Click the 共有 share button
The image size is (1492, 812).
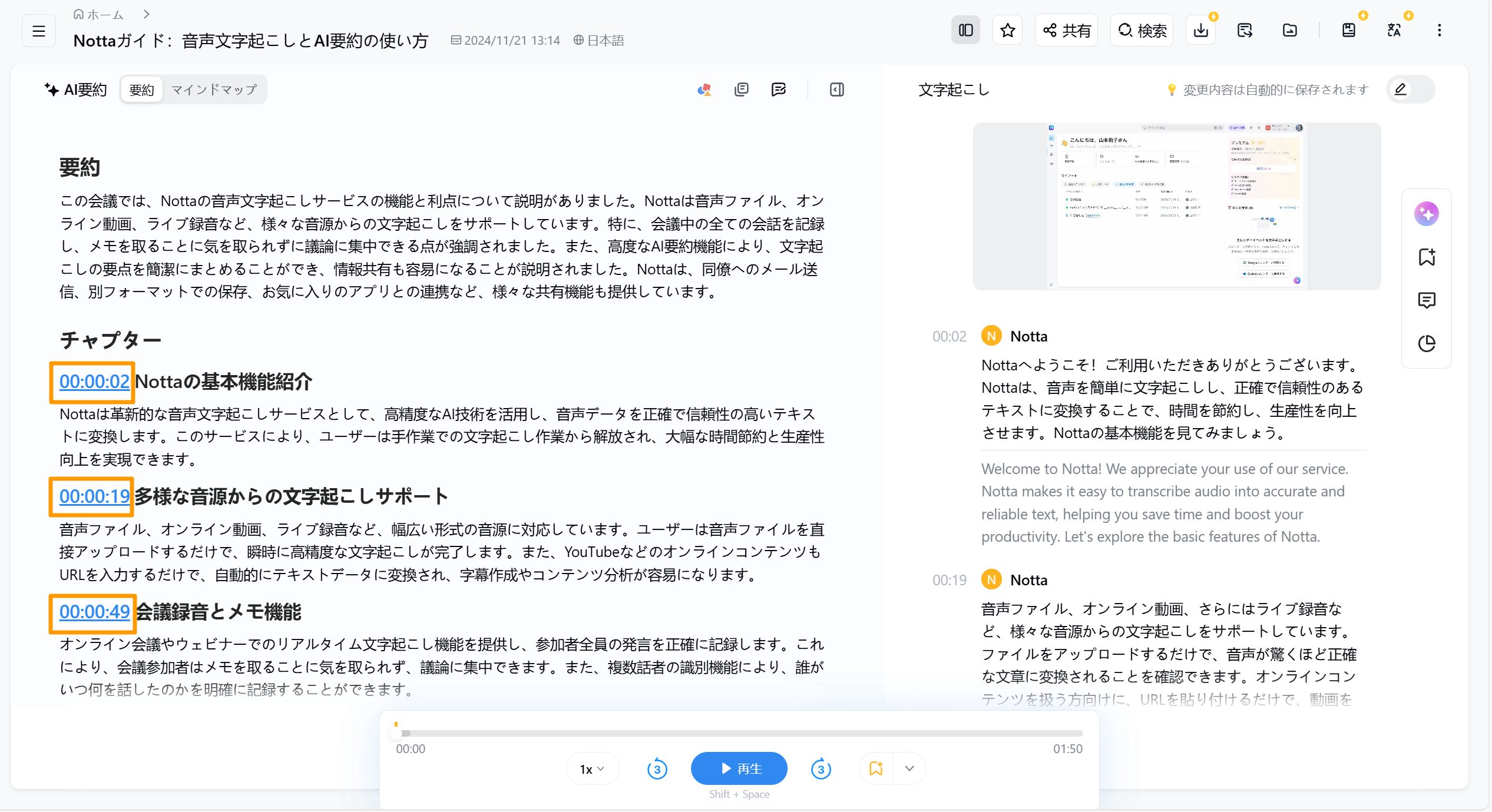click(1067, 30)
